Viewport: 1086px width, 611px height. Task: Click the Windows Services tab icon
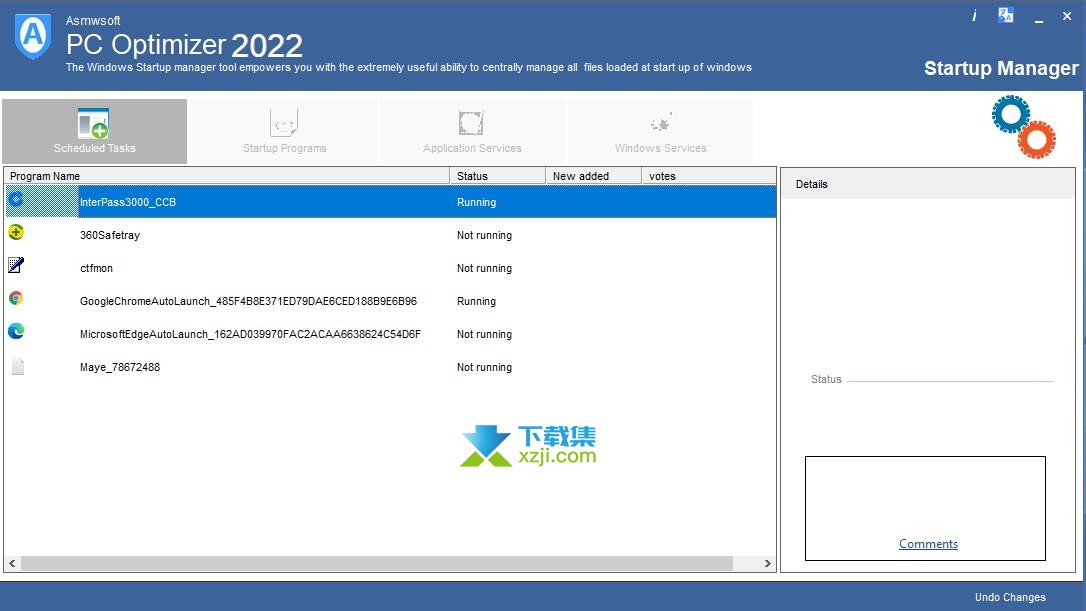pyautogui.click(x=660, y=123)
